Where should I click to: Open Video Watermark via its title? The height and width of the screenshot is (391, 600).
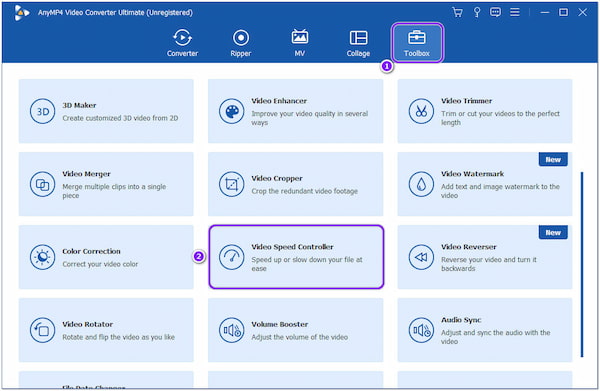click(x=472, y=174)
